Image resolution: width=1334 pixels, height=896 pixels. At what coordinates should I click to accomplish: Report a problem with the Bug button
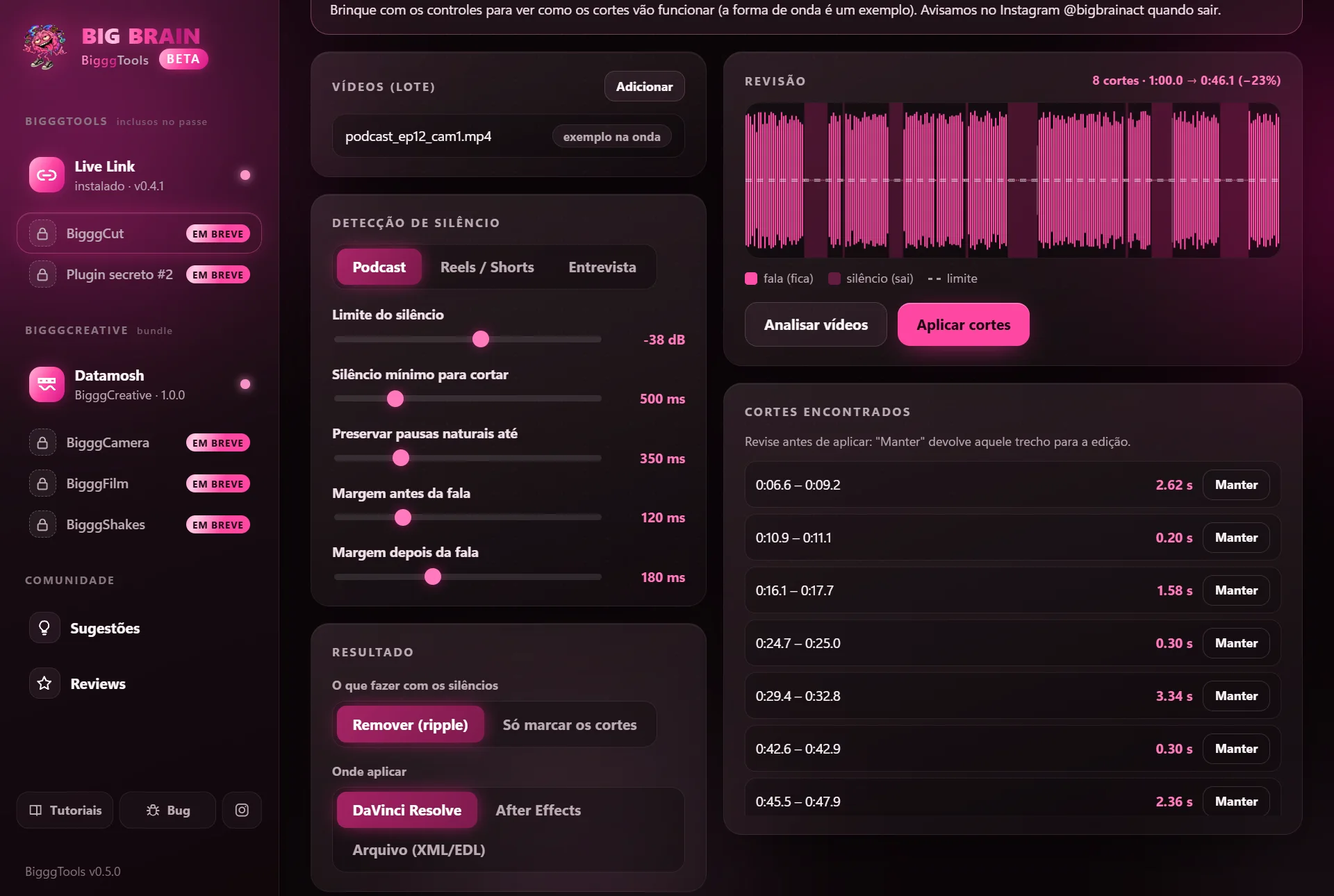pyautogui.click(x=167, y=810)
